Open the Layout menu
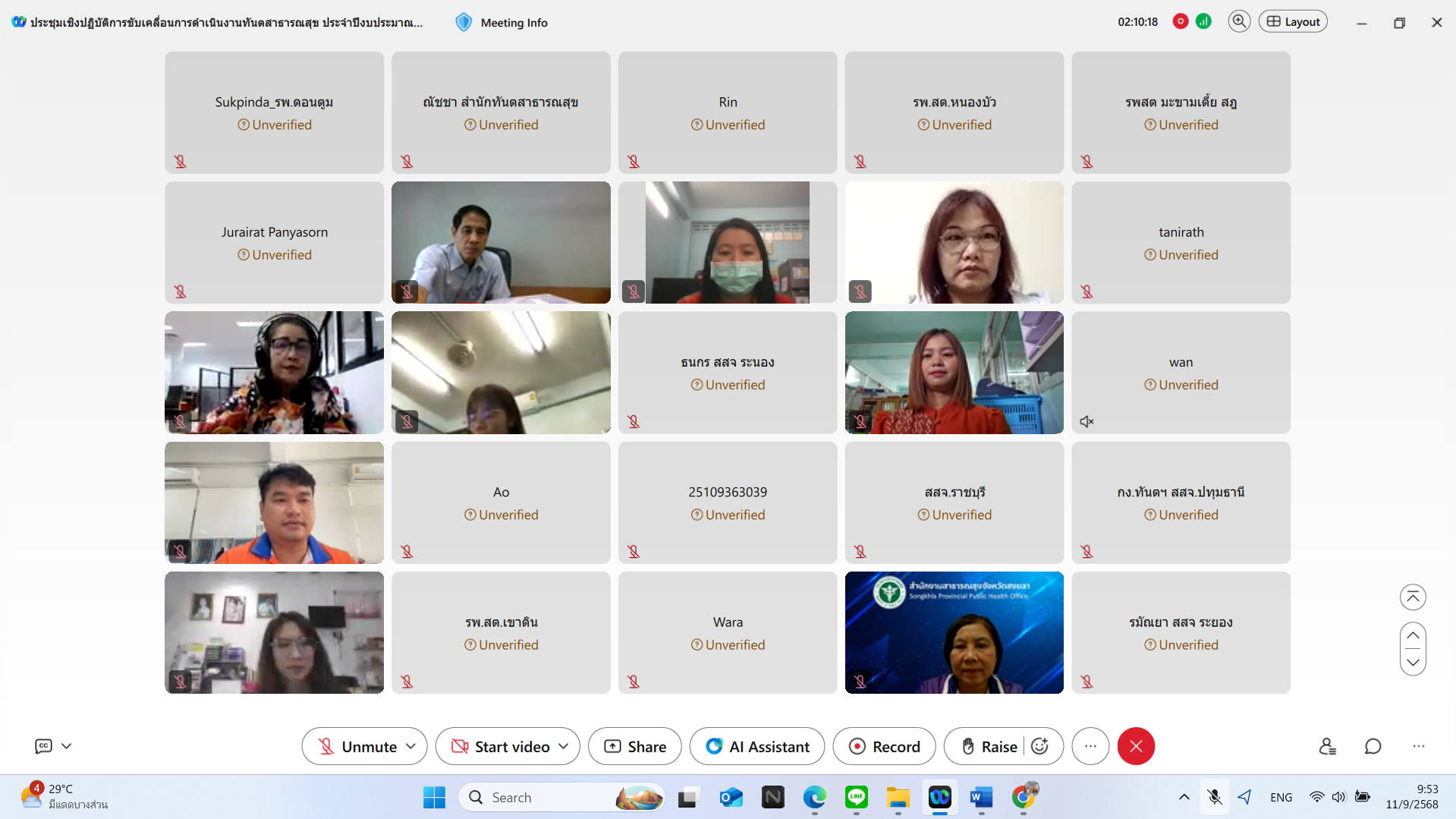The width and height of the screenshot is (1456, 819). (x=1293, y=21)
